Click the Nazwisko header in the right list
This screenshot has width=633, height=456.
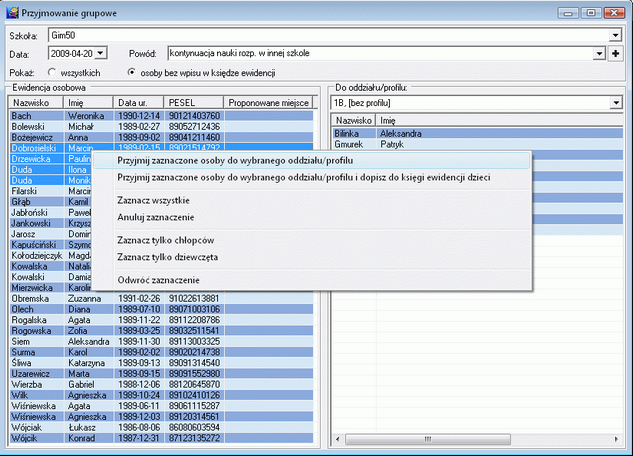click(x=354, y=120)
